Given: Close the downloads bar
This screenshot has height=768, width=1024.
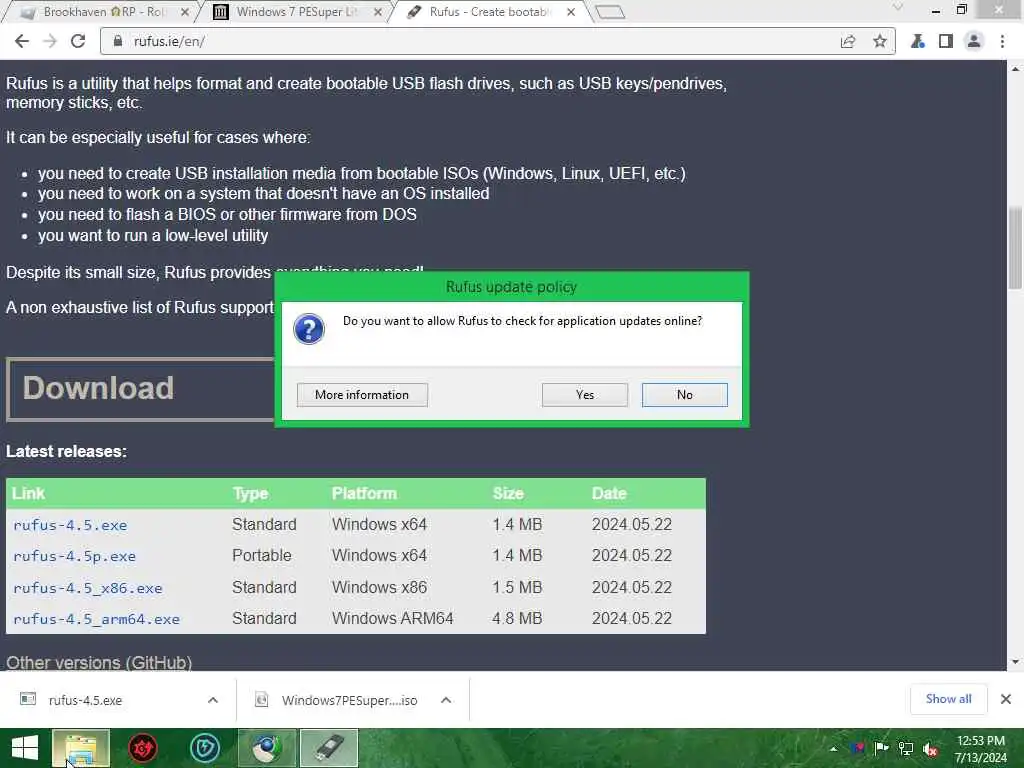Looking at the screenshot, I should tap(1006, 699).
